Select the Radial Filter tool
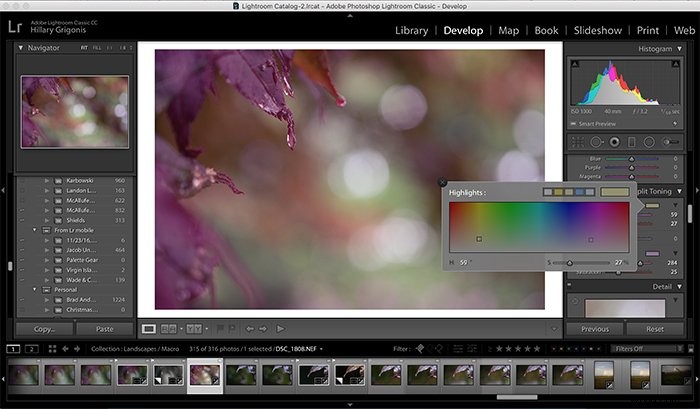The width and height of the screenshot is (700, 409). point(649,142)
